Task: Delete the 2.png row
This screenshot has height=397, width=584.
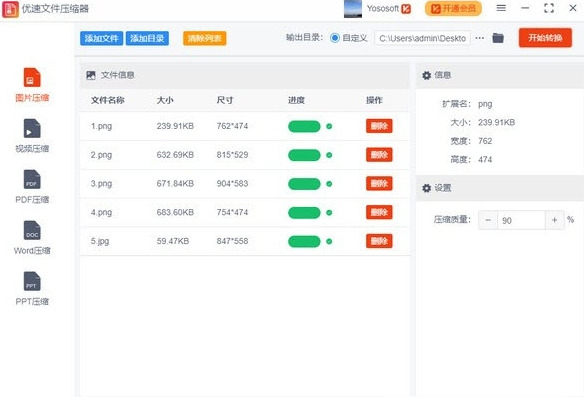Action: pos(379,155)
